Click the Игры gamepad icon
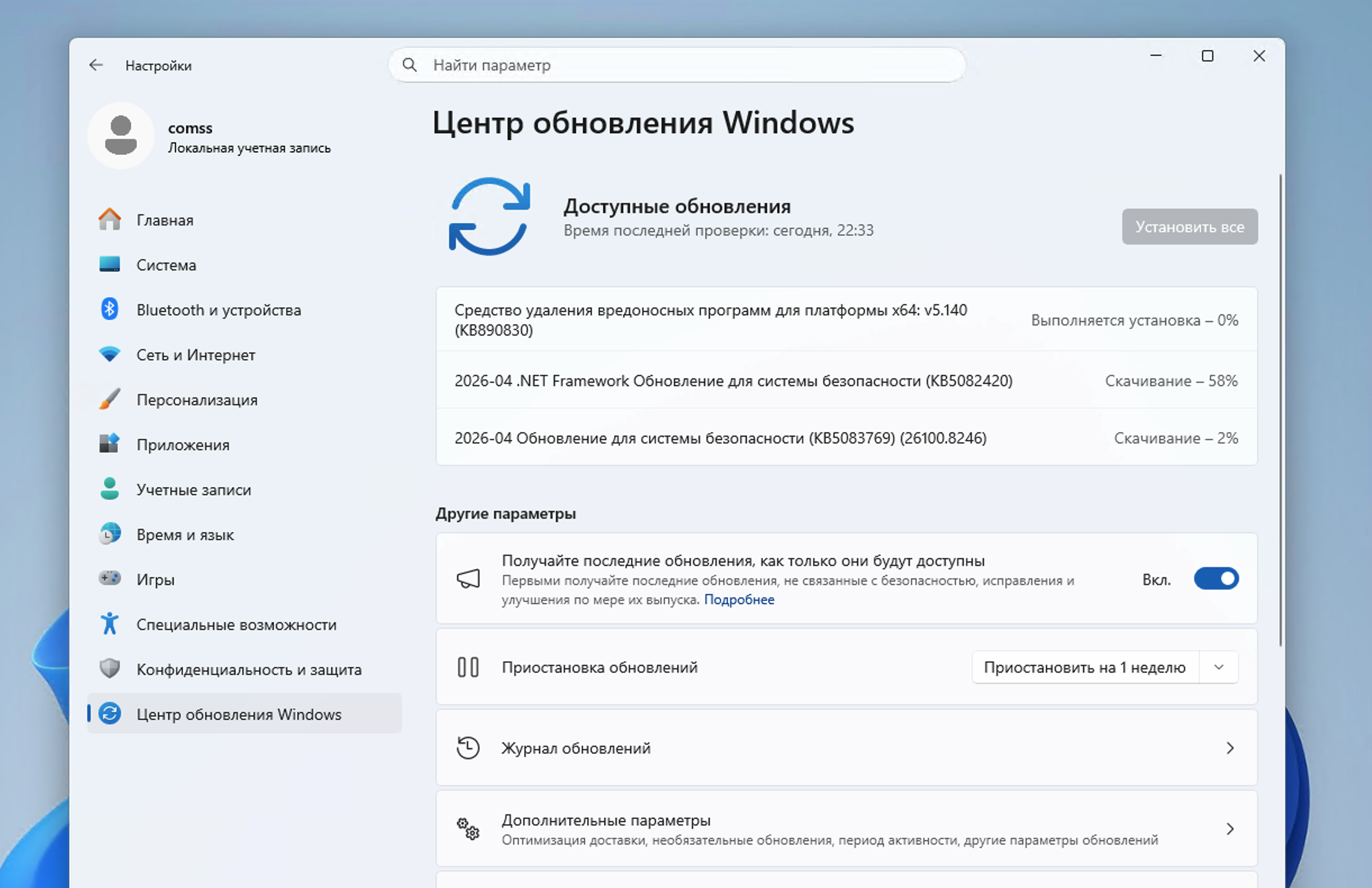1372x888 pixels. click(109, 578)
